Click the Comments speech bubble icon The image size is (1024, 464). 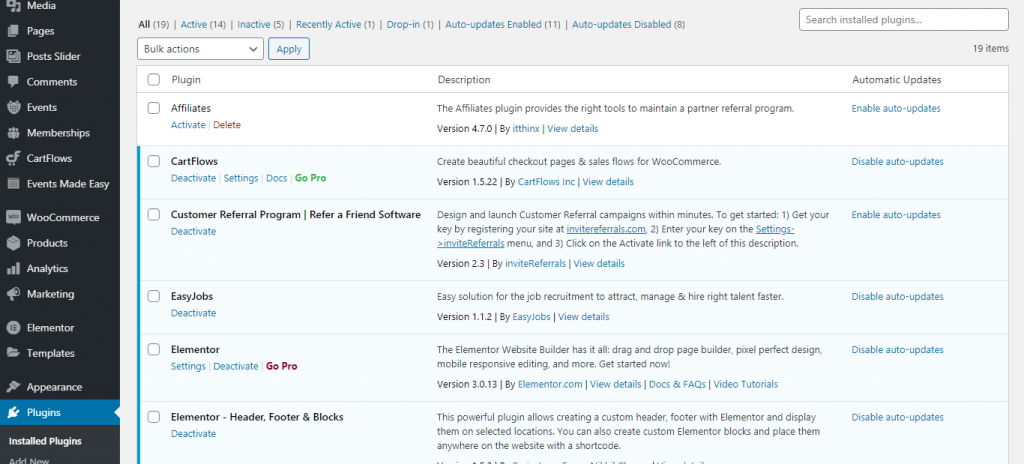12,82
